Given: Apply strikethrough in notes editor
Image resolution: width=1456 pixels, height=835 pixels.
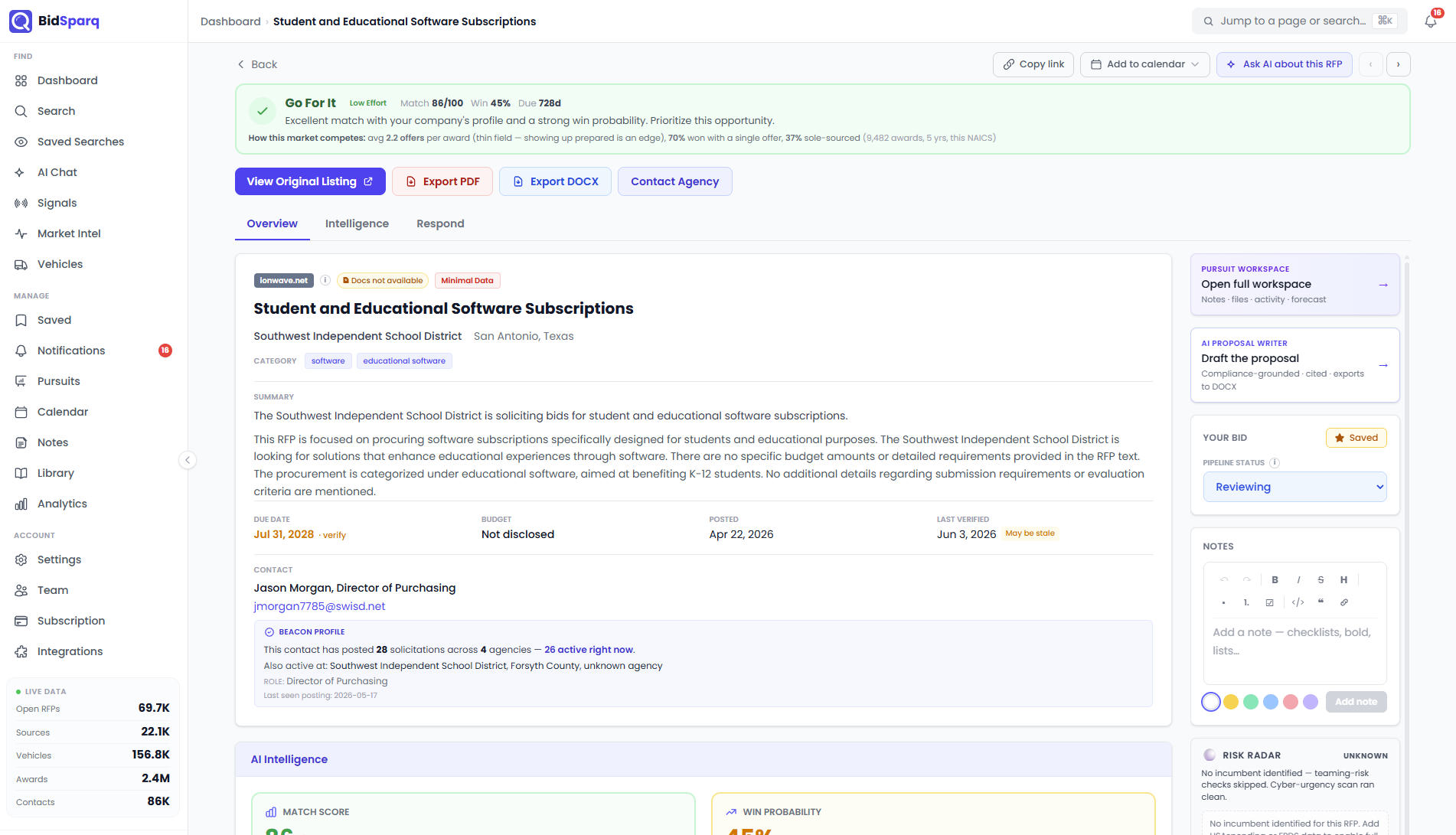Looking at the screenshot, I should click(x=1321, y=580).
